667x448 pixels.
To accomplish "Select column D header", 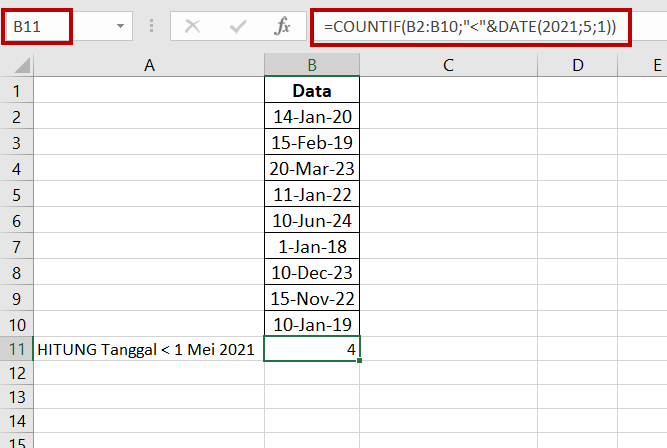I will pos(579,66).
